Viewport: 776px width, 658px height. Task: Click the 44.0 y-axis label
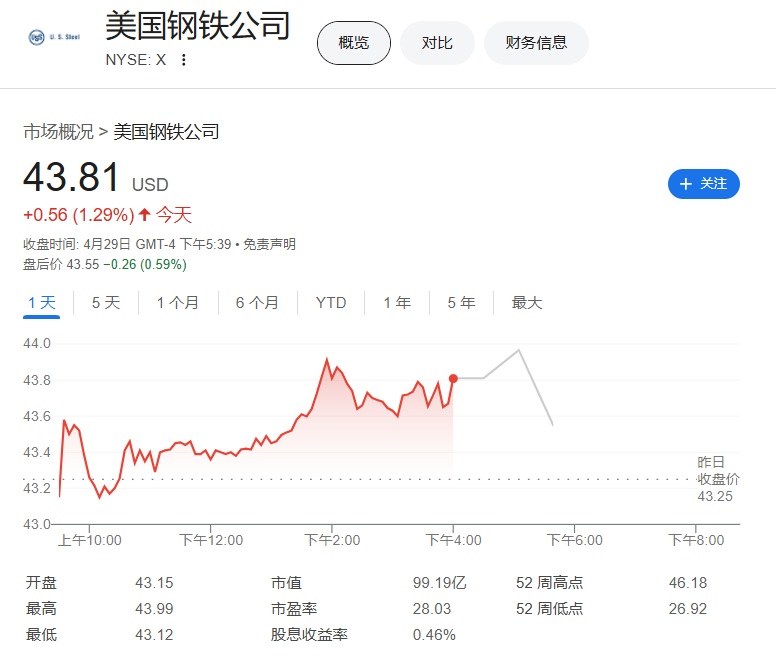37,343
